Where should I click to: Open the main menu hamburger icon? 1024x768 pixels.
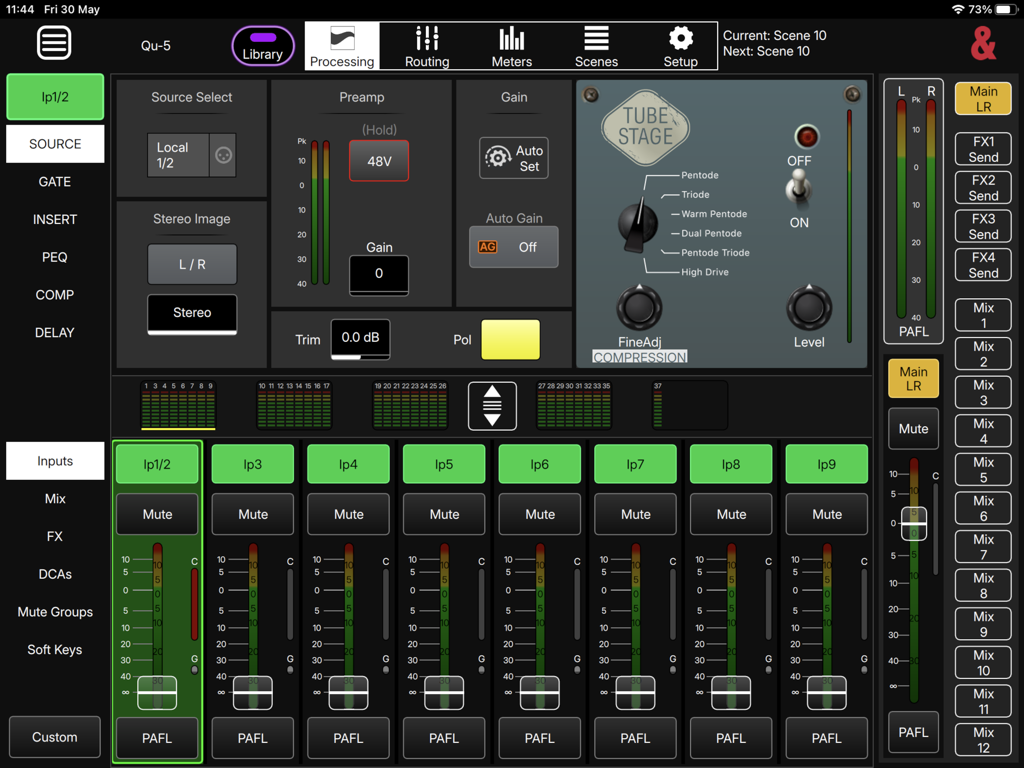click(x=54, y=42)
